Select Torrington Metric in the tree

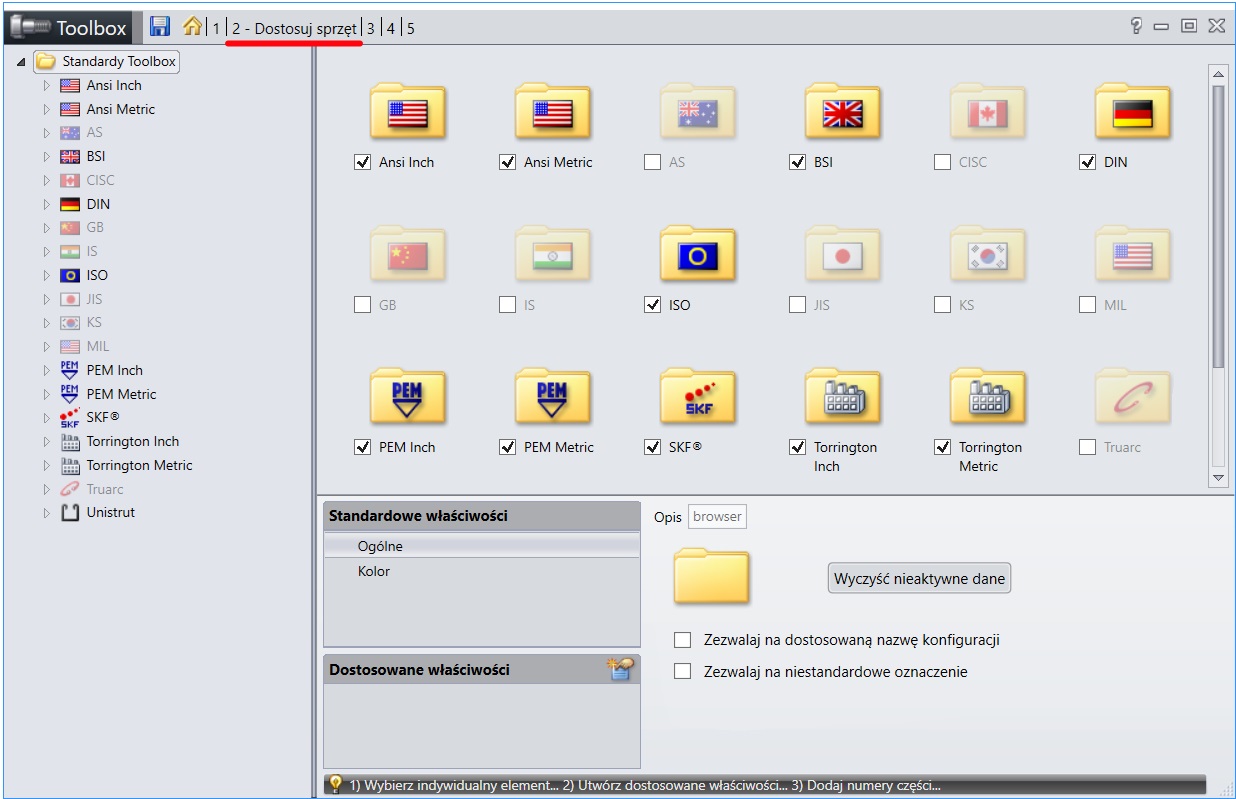(139, 465)
